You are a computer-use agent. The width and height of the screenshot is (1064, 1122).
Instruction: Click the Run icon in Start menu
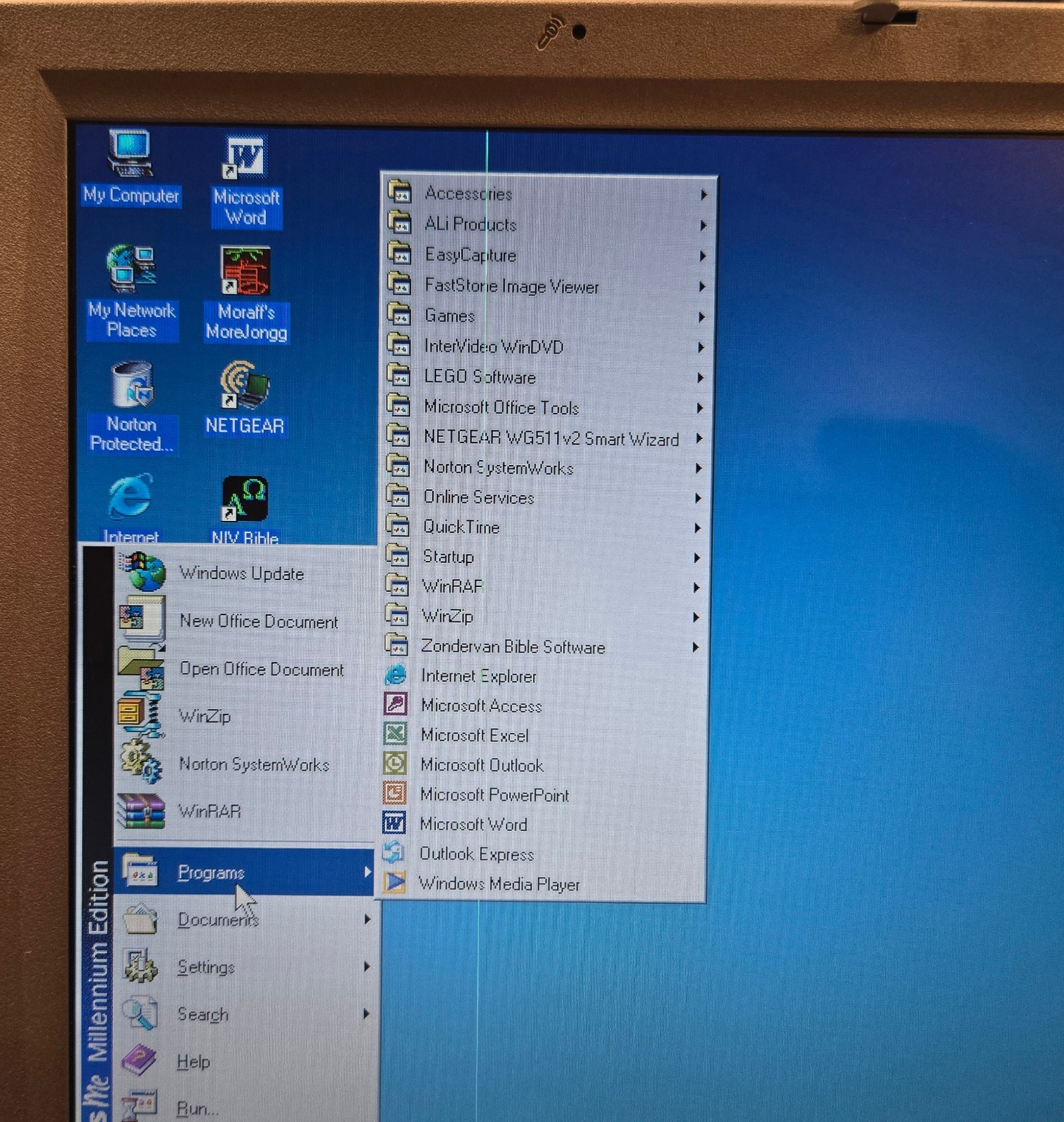139,1107
